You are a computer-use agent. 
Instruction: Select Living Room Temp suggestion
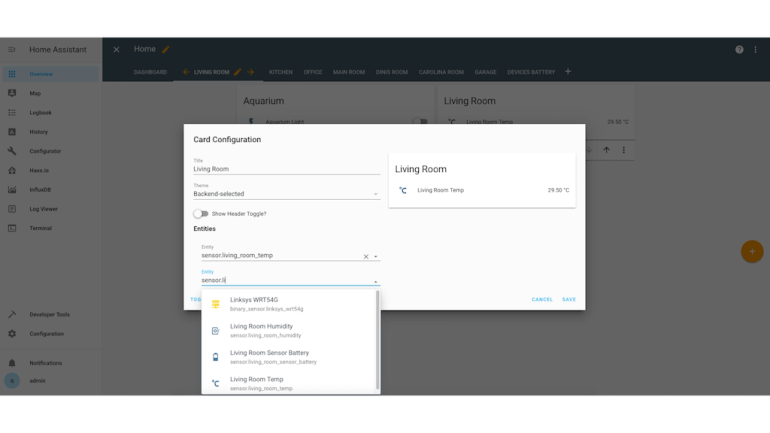pos(289,383)
